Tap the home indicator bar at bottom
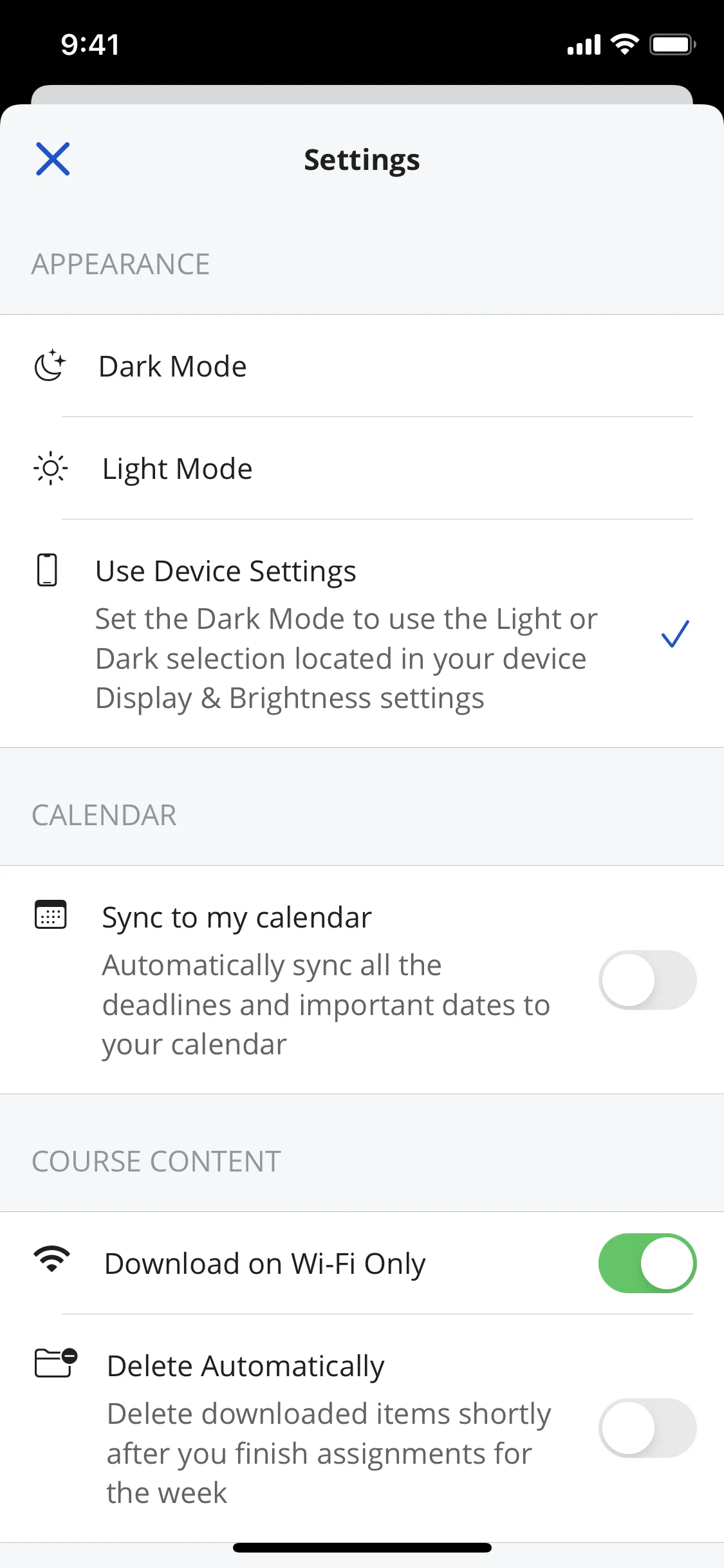724x1568 pixels. pyautogui.click(x=362, y=1547)
